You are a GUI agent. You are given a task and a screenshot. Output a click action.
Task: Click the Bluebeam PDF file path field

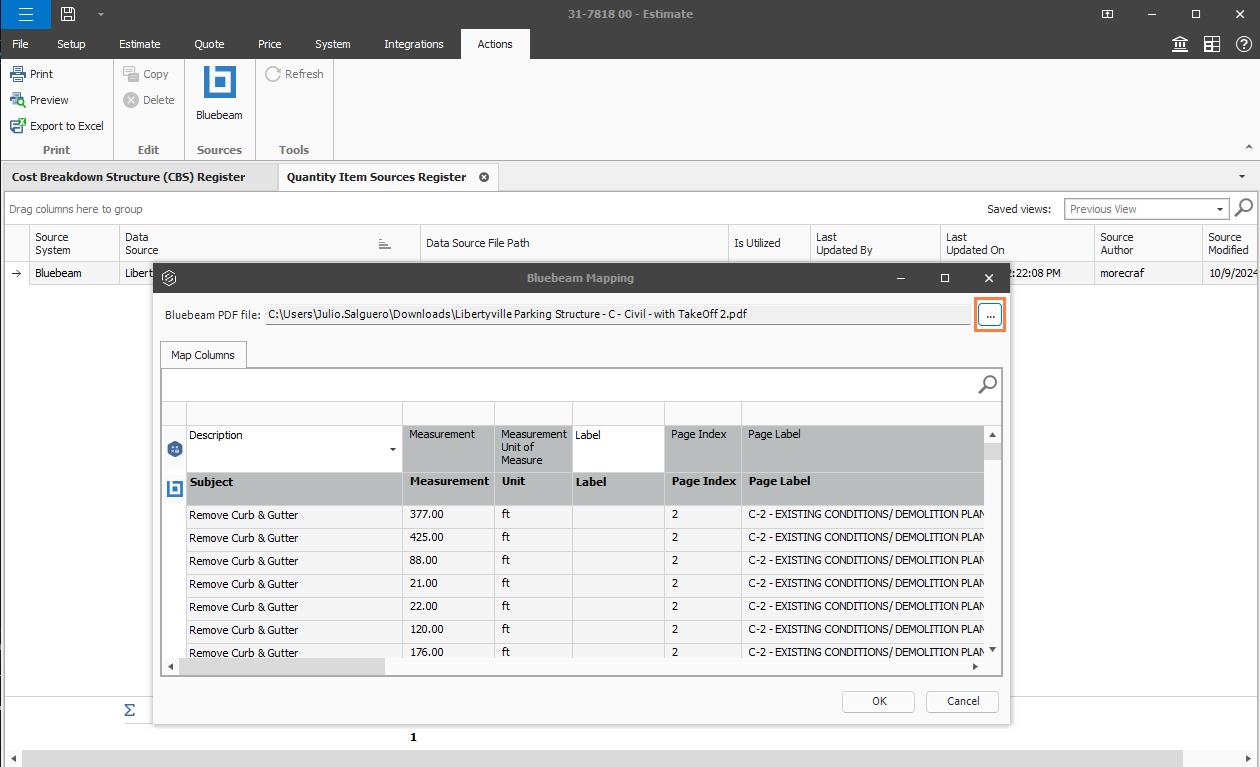tap(617, 314)
